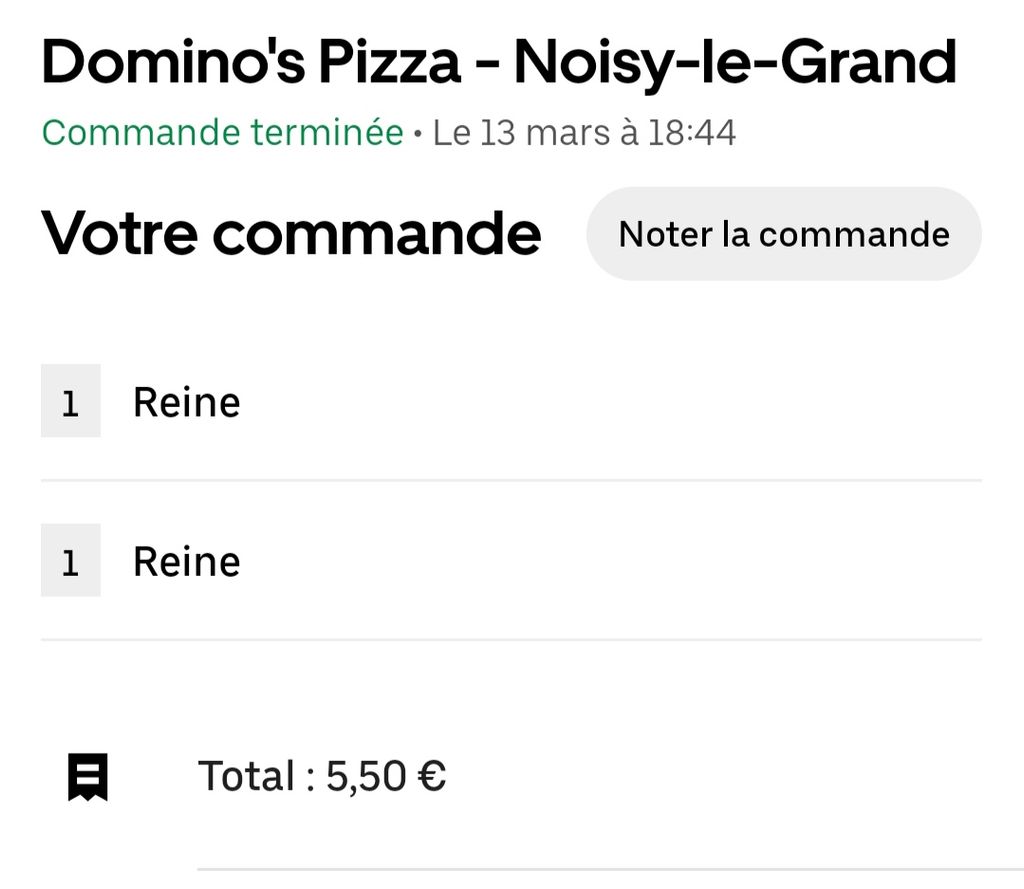Image resolution: width=1024 pixels, height=889 pixels.
Task: Click the word commande inside rating button
Action: pos(854,234)
